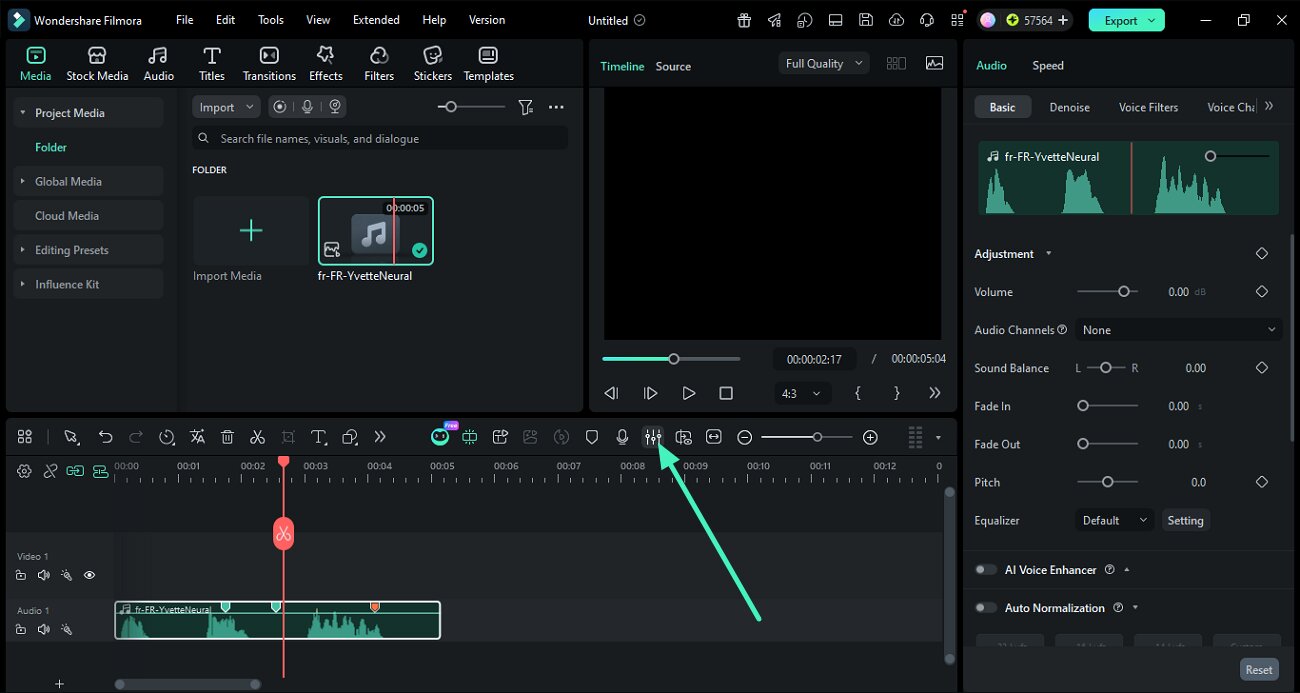This screenshot has height=693, width=1300.
Task: Open the Audio Channels None dropdown
Action: pos(1179,330)
